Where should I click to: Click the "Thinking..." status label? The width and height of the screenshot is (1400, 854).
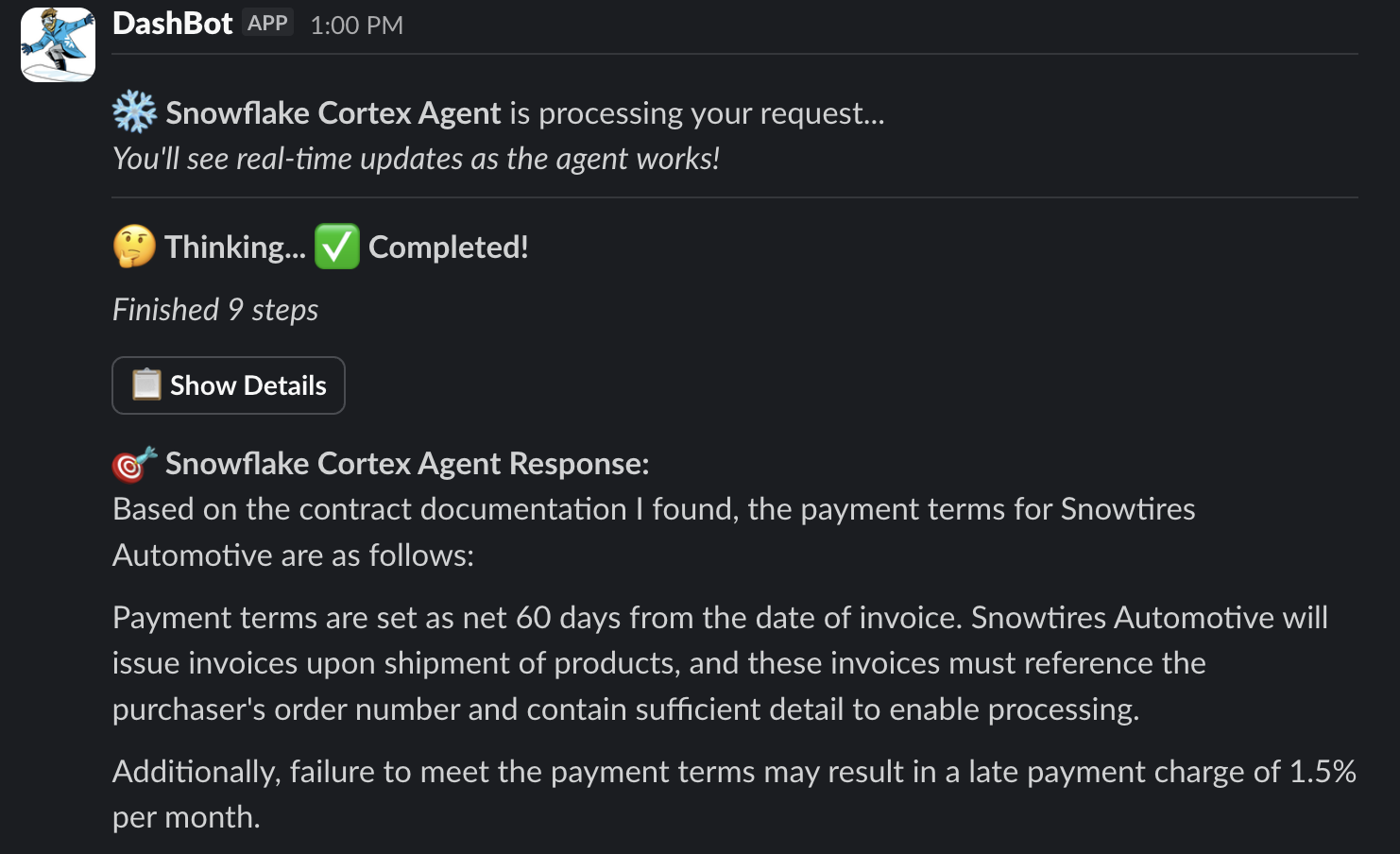235,248
